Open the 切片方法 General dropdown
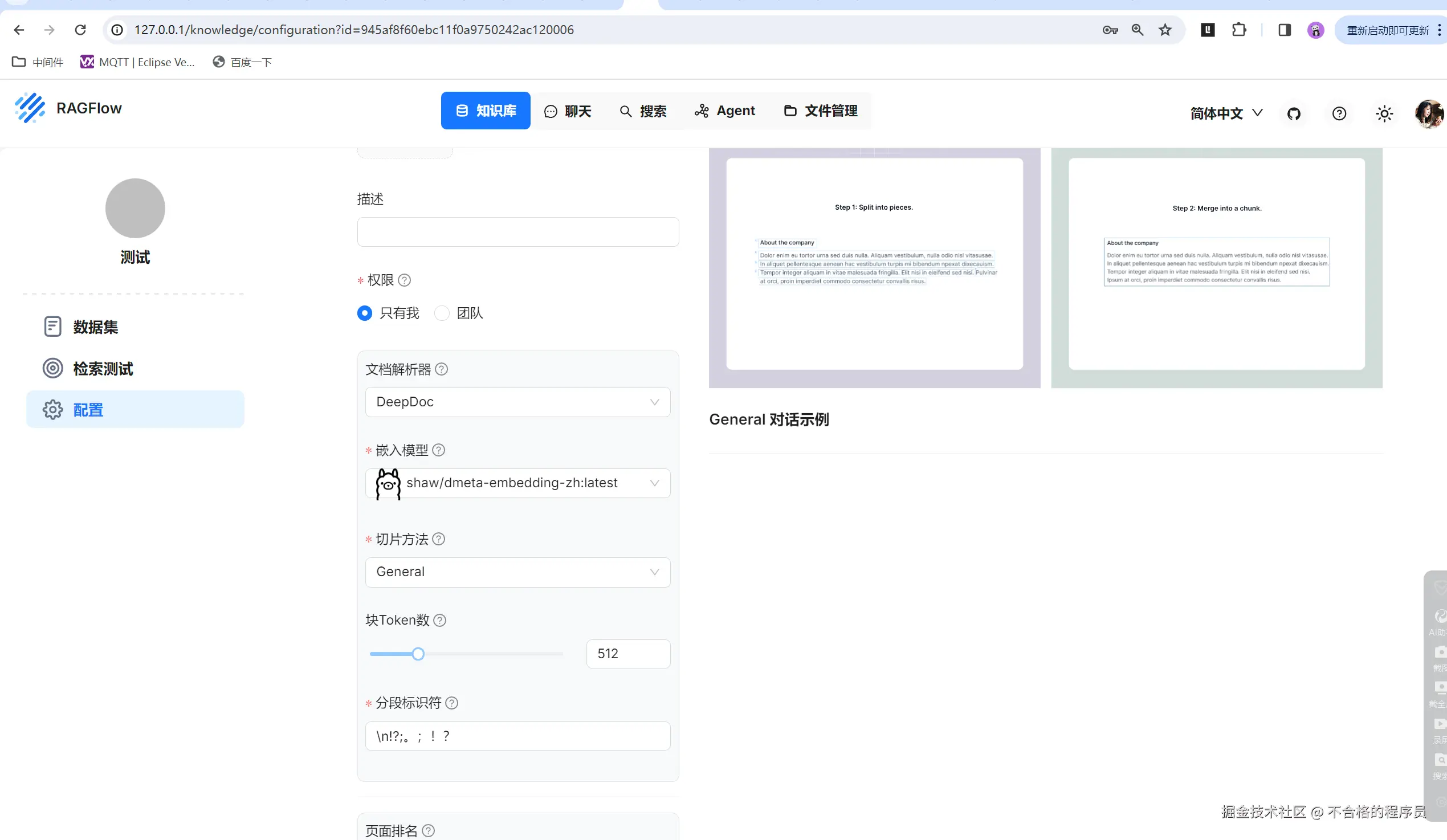Screen dimensions: 1447x840 (517, 572)
